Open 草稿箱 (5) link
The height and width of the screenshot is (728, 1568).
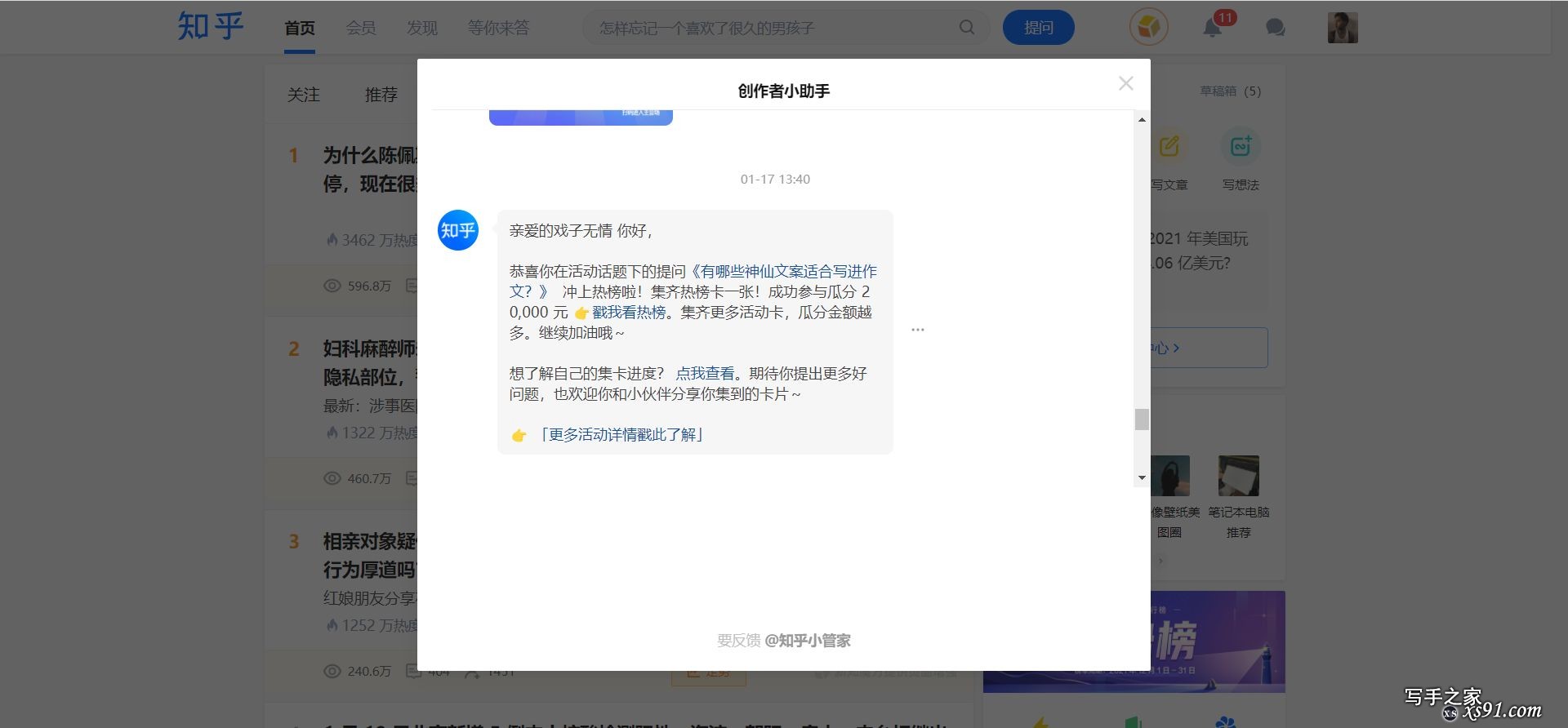coord(1230,91)
